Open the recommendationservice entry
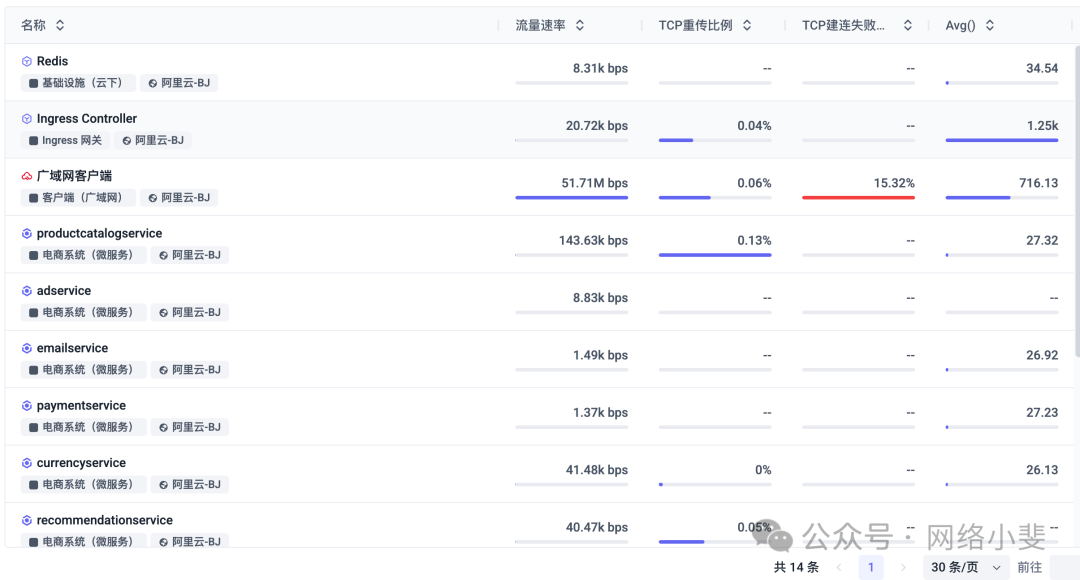Image resolution: width=1080 pixels, height=580 pixels. 104,520
